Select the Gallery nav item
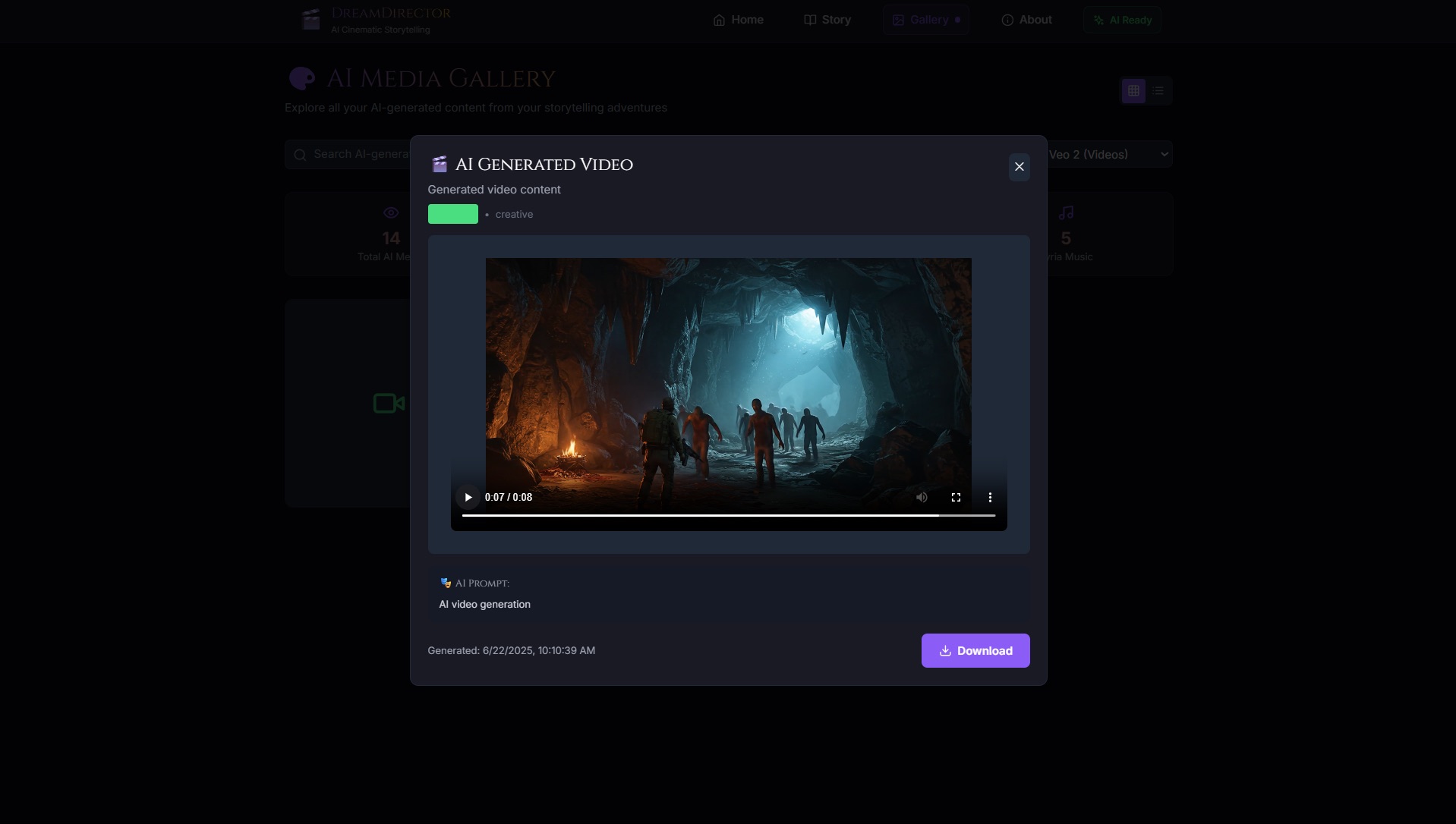 925,20
